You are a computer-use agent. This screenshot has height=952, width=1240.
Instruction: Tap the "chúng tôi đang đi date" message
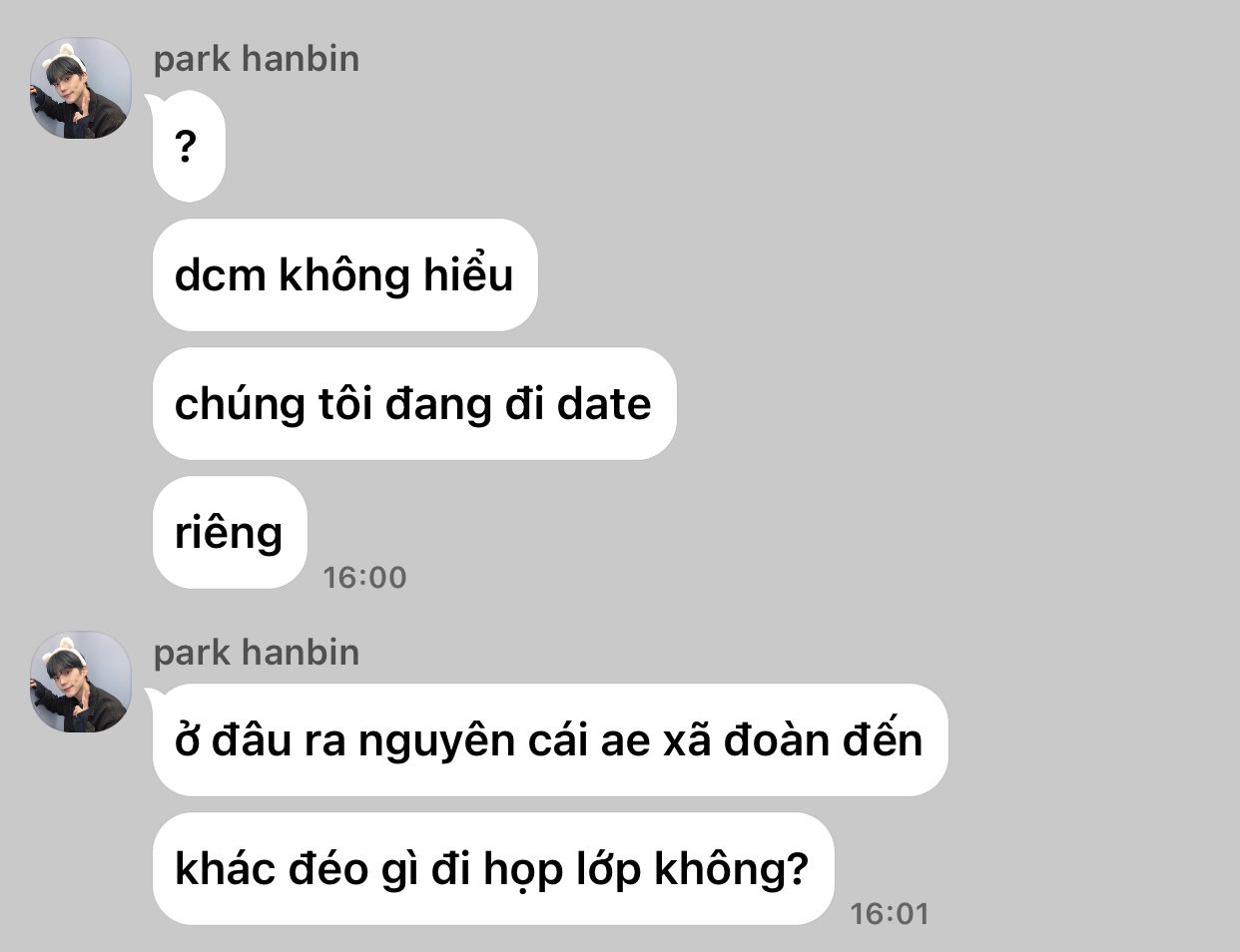pos(414,403)
